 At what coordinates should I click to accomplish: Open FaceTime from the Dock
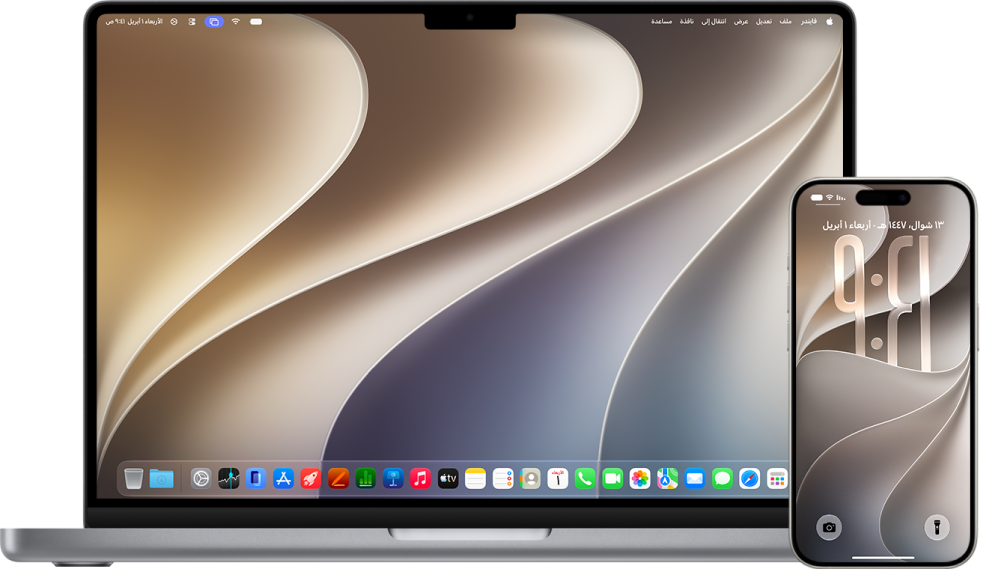point(612,479)
